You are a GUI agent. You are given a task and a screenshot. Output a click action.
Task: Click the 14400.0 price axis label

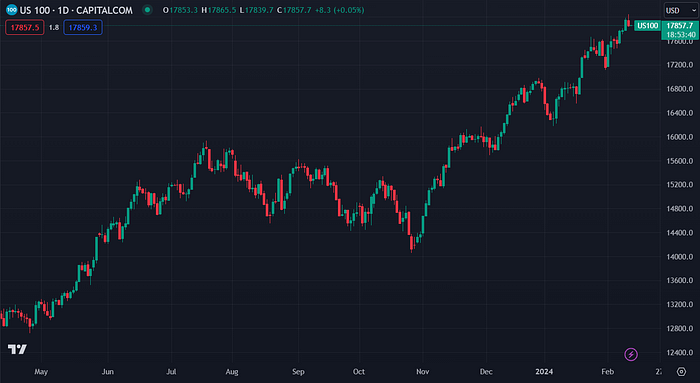[x=680, y=233]
